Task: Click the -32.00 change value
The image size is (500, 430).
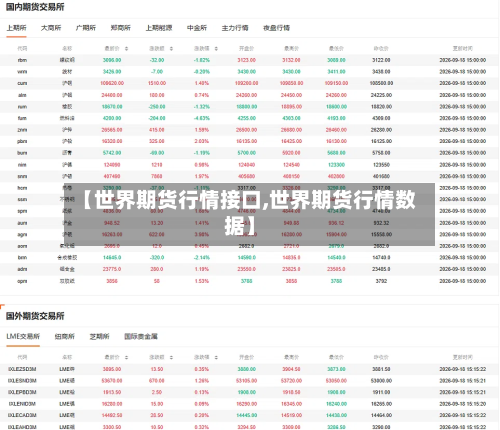Action: pyautogui.click(x=157, y=60)
